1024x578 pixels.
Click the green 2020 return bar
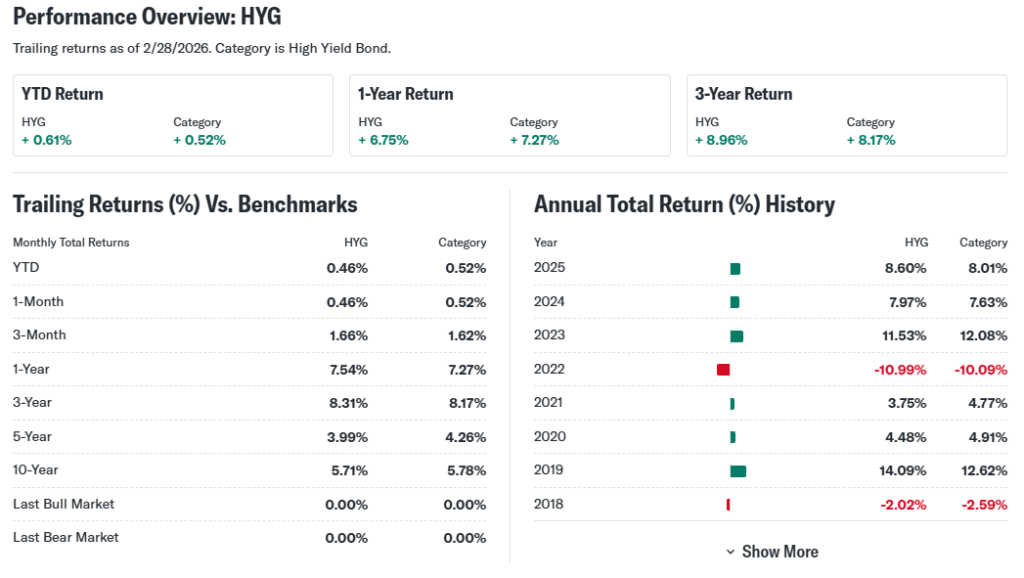(733, 437)
